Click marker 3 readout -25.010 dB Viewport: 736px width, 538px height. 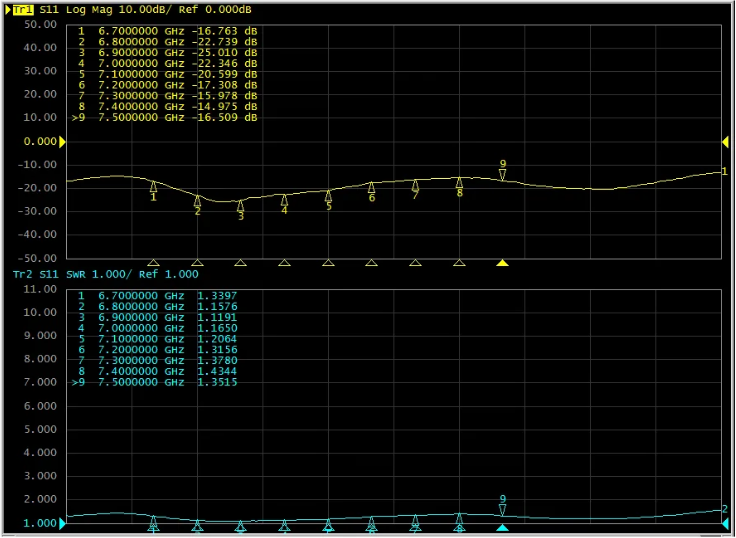click(224, 53)
